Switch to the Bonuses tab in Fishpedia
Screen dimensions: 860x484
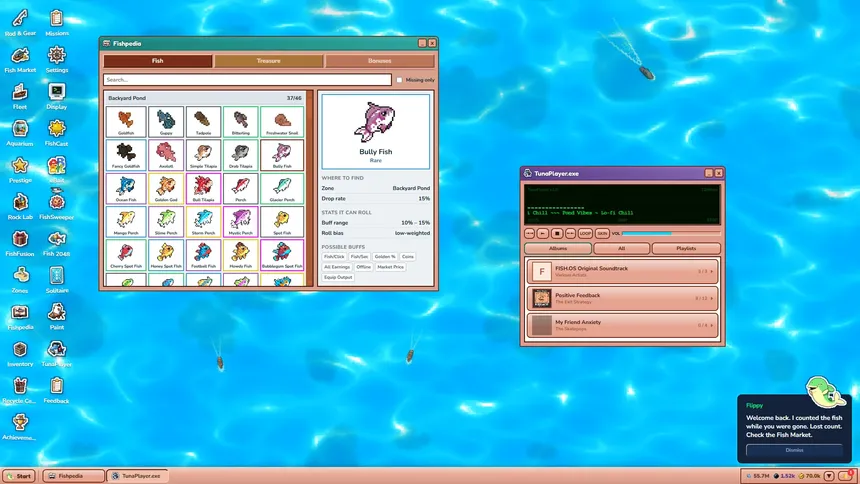coord(380,61)
